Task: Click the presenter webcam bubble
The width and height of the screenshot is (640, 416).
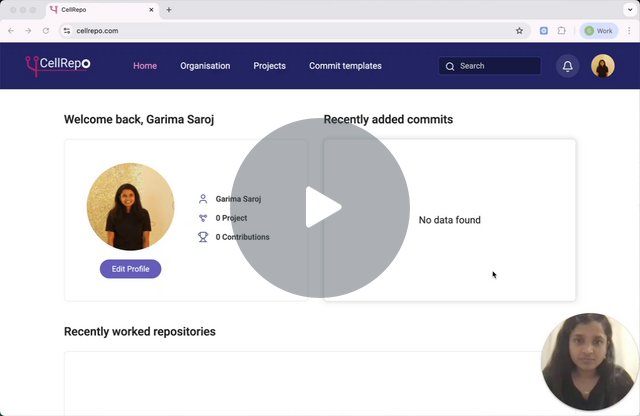Action: click(589, 362)
